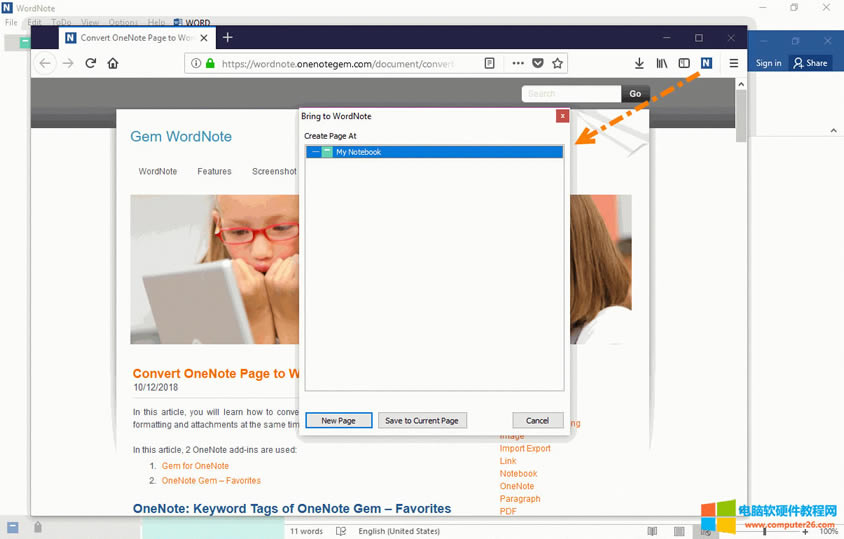Open browser Downloads arrow icon

click(x=639, y=64)
